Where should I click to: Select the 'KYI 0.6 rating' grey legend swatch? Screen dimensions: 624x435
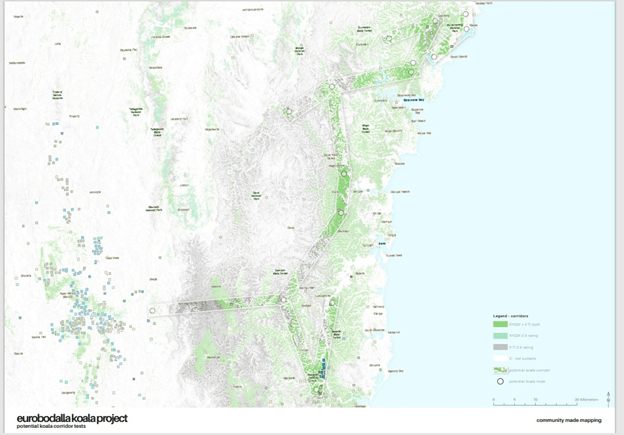(x=500, y=347)
